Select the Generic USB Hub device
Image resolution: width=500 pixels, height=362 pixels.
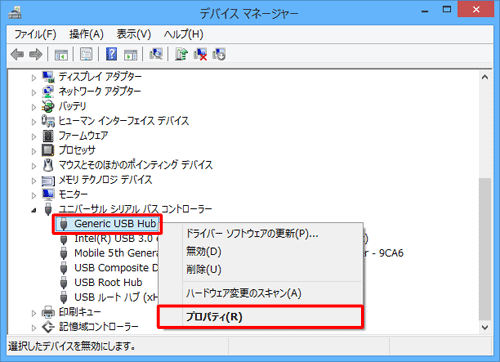point(115,224)
